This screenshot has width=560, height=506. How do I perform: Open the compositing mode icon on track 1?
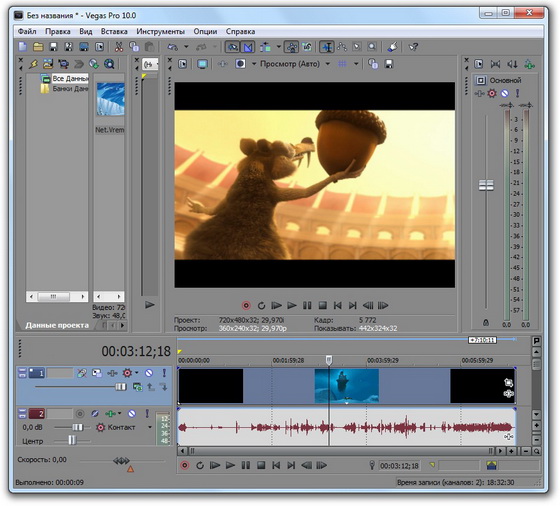(x=137, y=387)
